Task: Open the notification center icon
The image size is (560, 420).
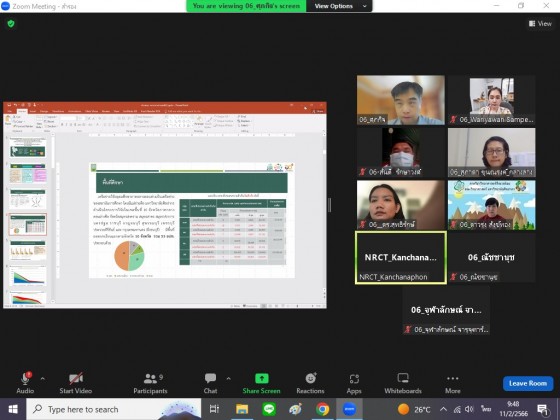Action: pyautogui.click(x=543, y=409)
